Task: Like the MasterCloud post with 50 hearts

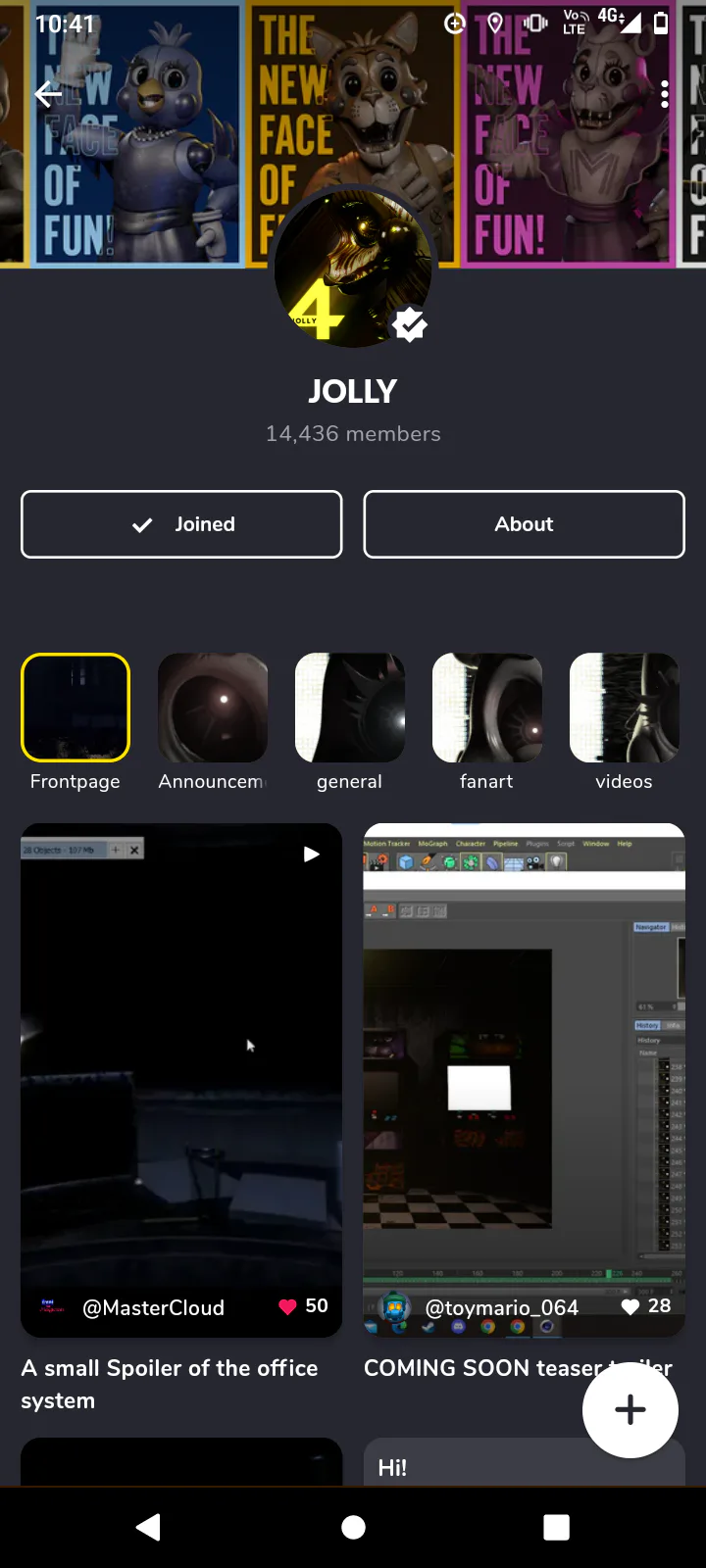Action: [x=287, y=1306]
